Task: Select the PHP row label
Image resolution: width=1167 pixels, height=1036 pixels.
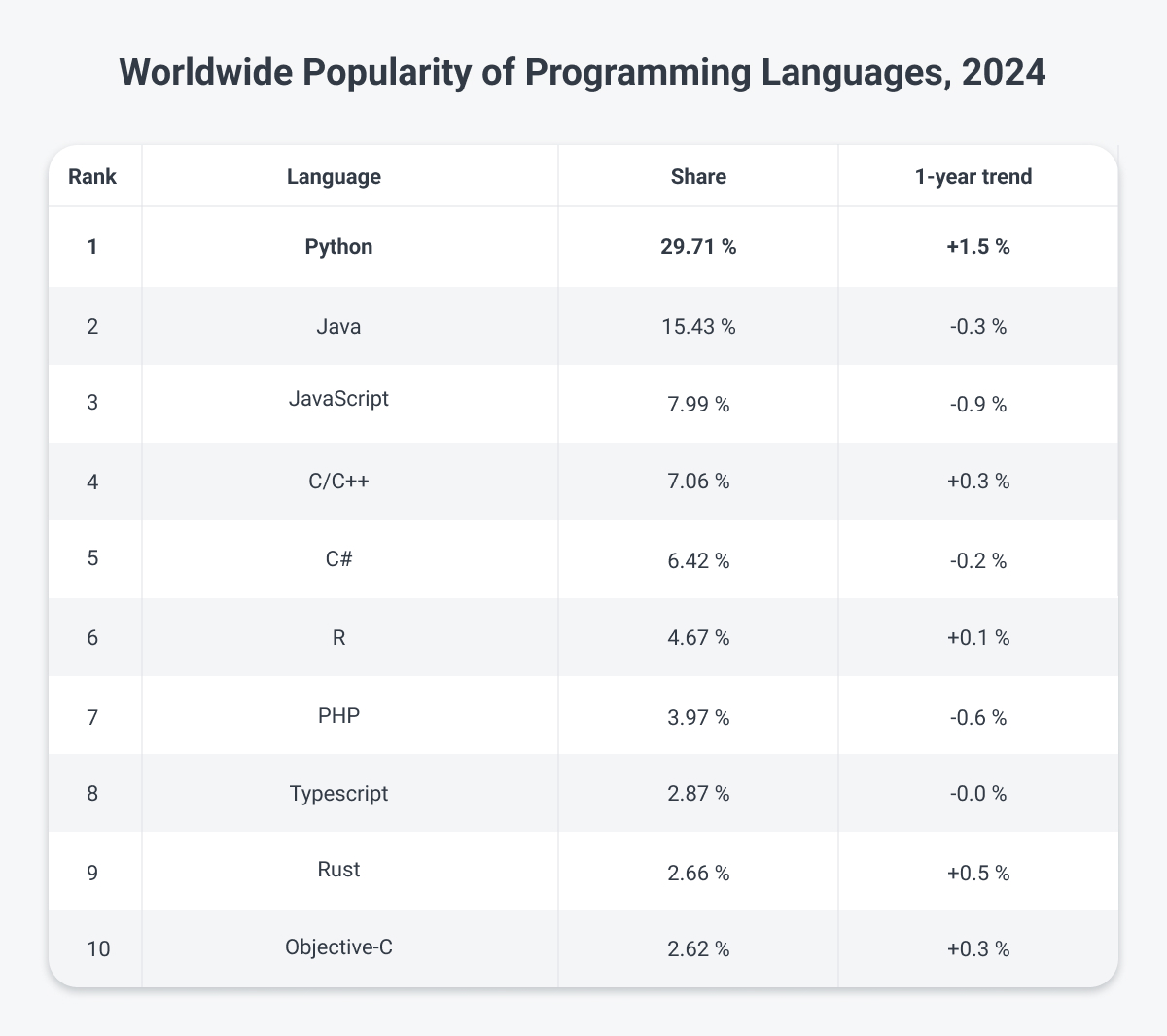Action: pos(337,716)
